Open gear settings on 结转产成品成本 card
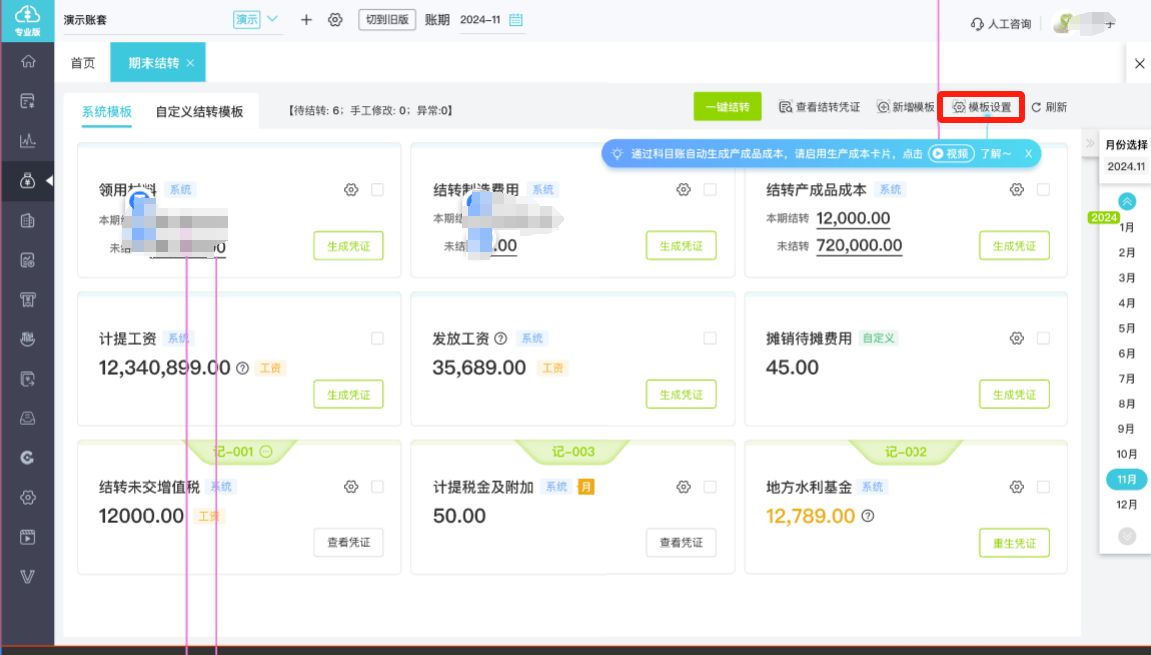The width and height of the screenshot is (1151, 655). [x=1016, y=190]
